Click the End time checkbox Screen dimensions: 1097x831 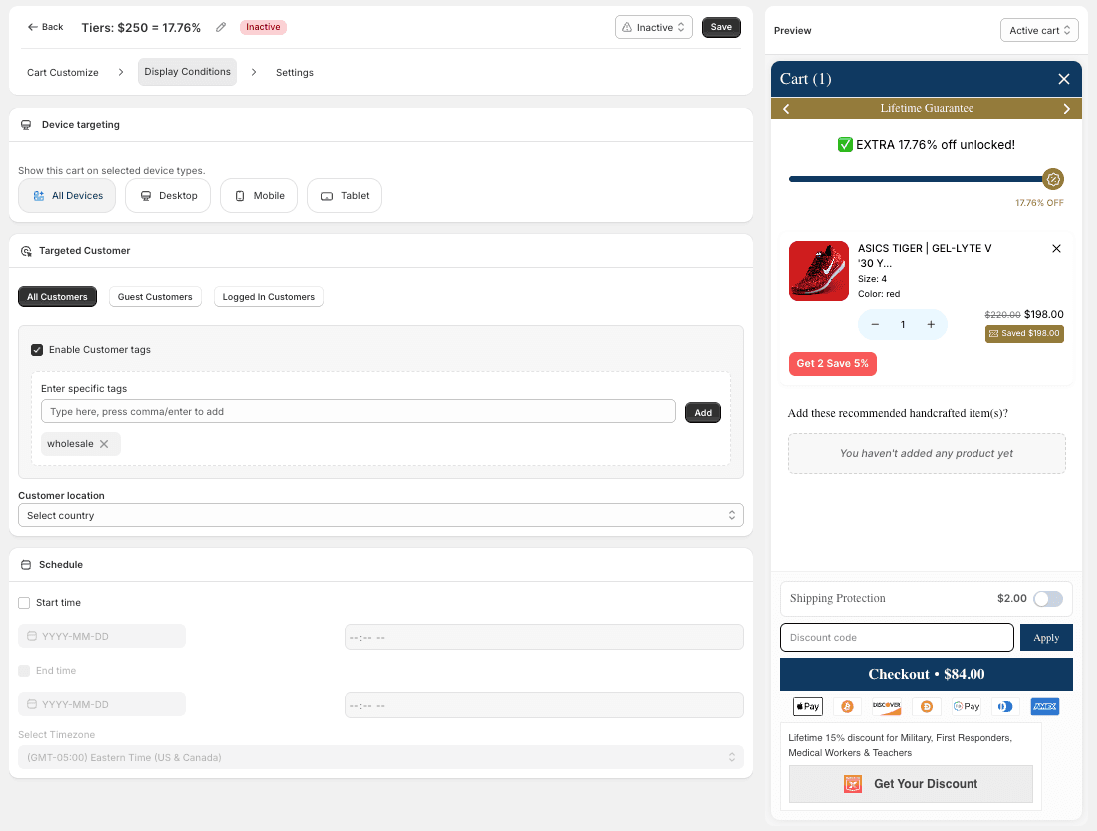[x=24, y=671]
